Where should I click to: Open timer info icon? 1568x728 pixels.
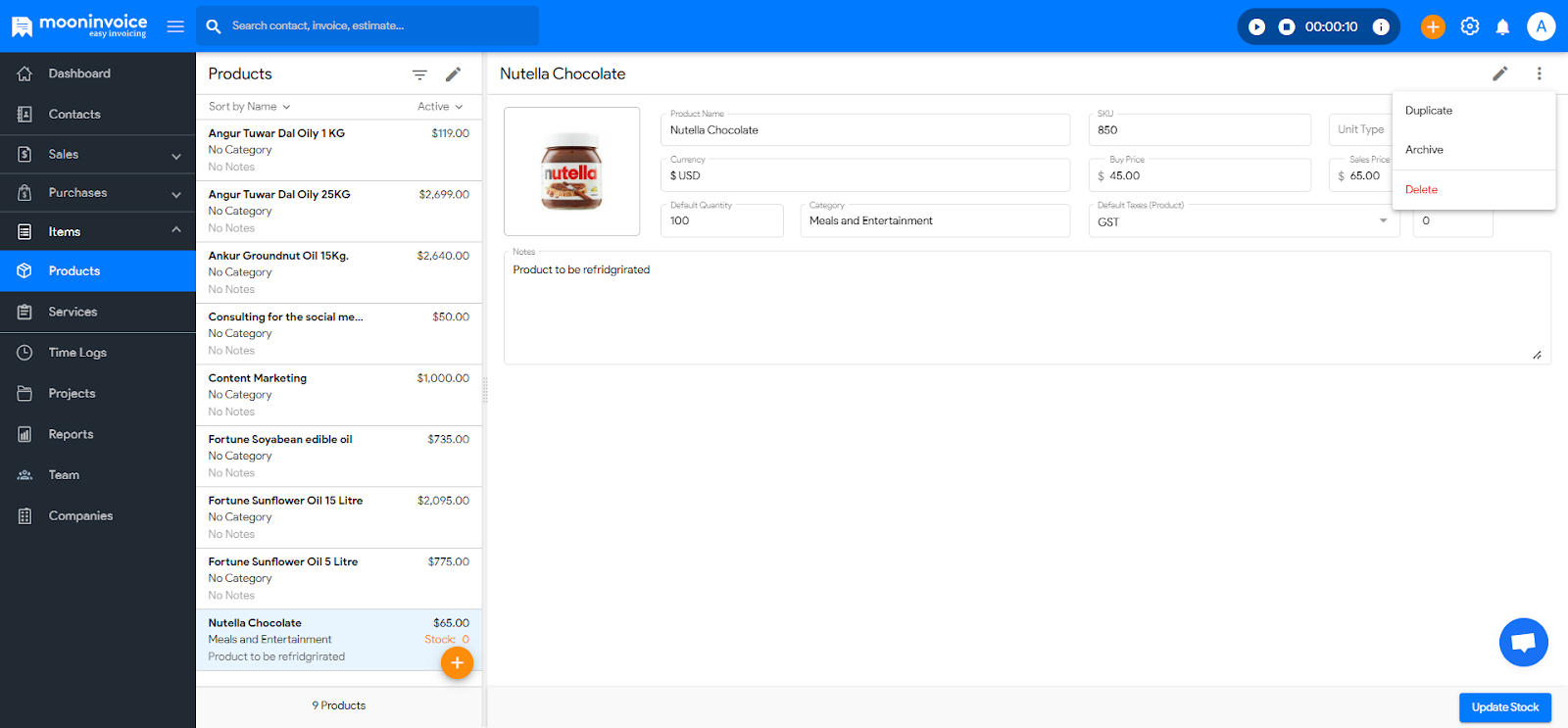(x=1381, y=26)
